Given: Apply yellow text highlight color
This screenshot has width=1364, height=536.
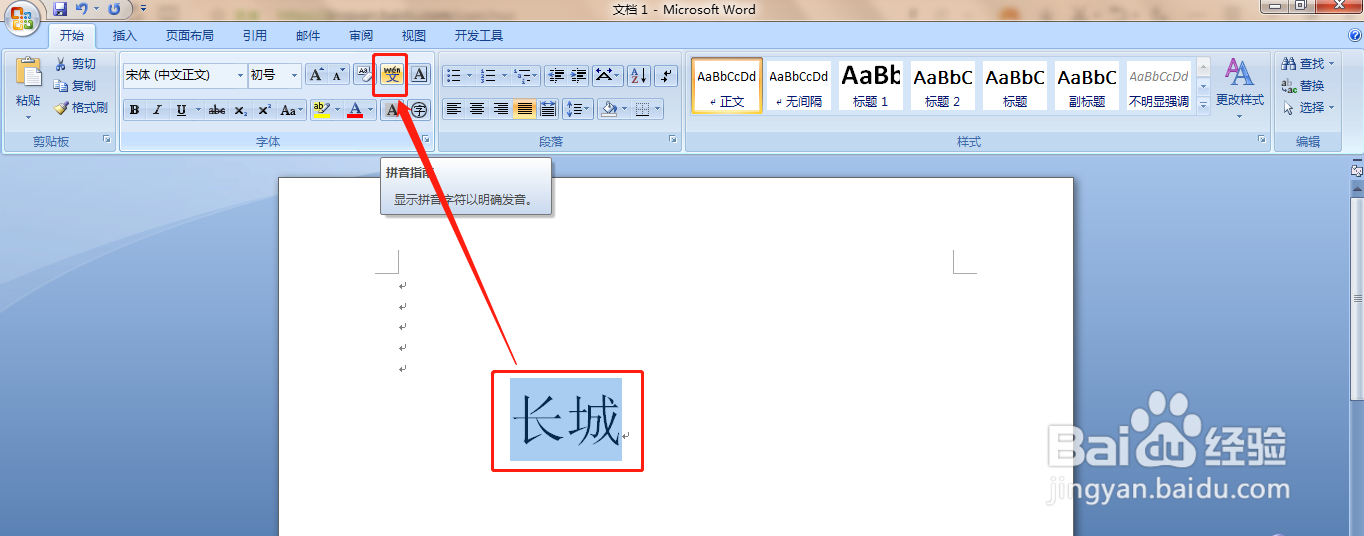Looking at the screenshot, I should click(320, 110).
